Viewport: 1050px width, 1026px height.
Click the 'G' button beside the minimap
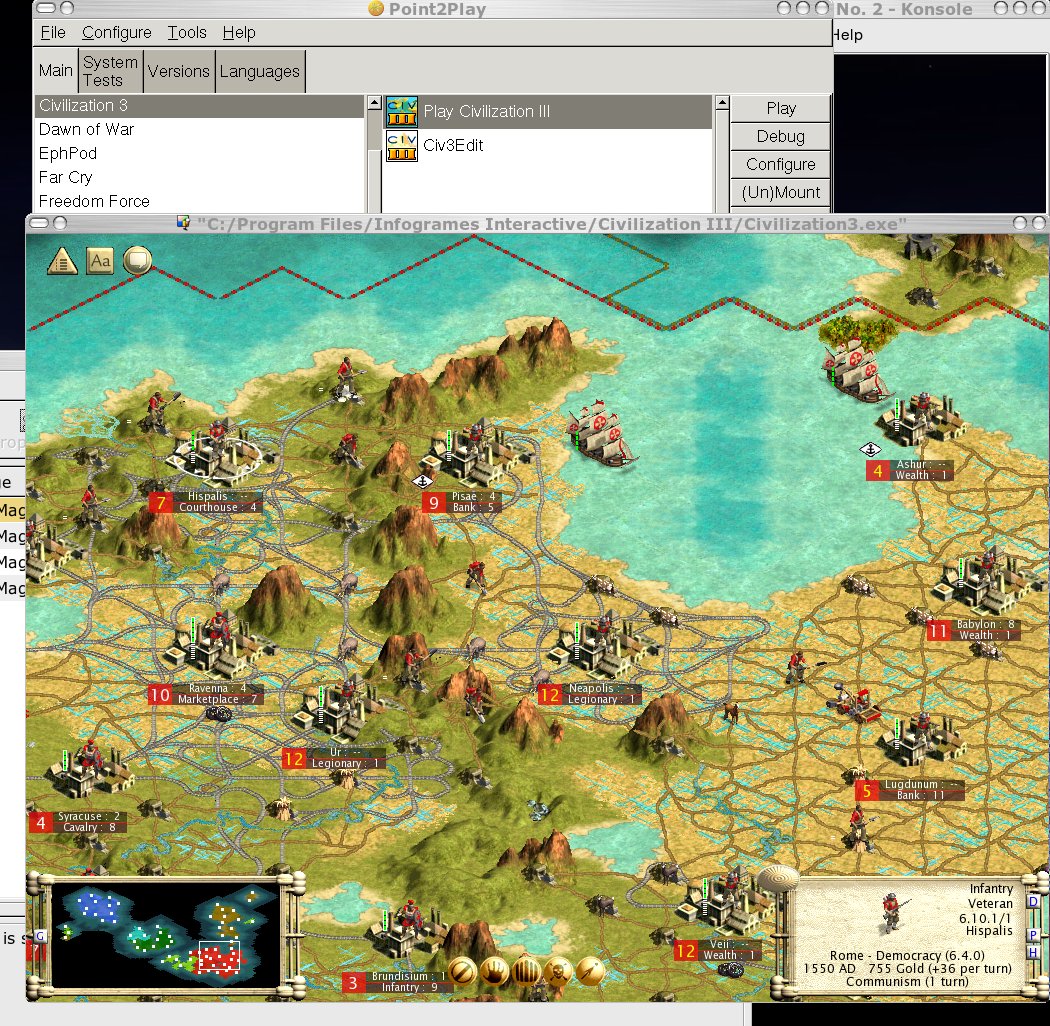(x=40, y=936)
